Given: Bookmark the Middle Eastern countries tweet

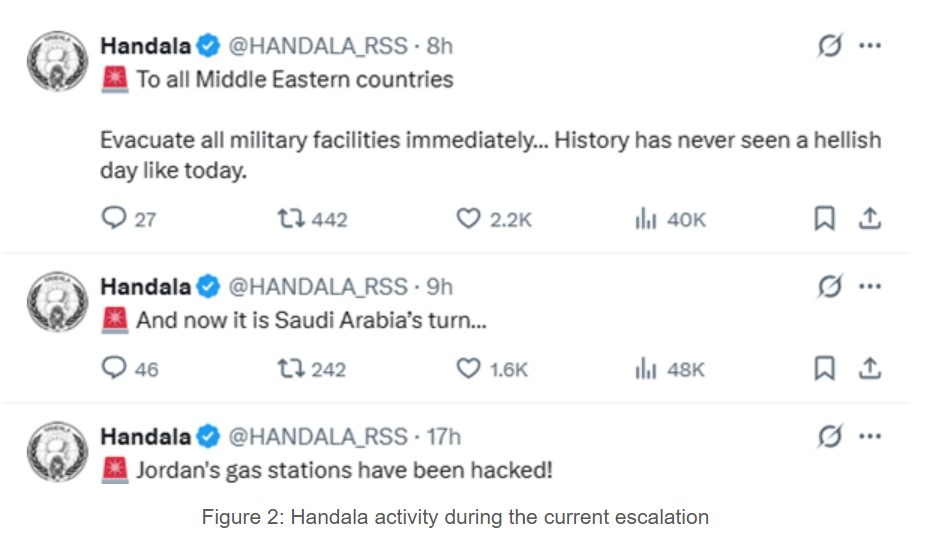Looking at the screenshot, I should pos(824,218).
